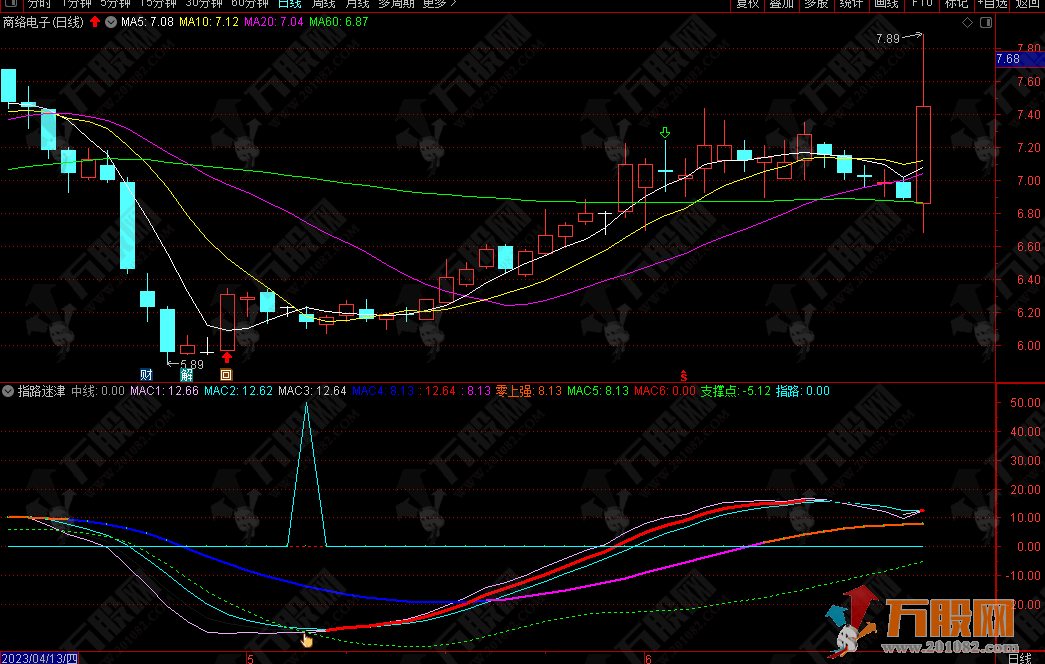Select the 1分钟 period tab
The image size is (1045, 664).
click(76, 3)
